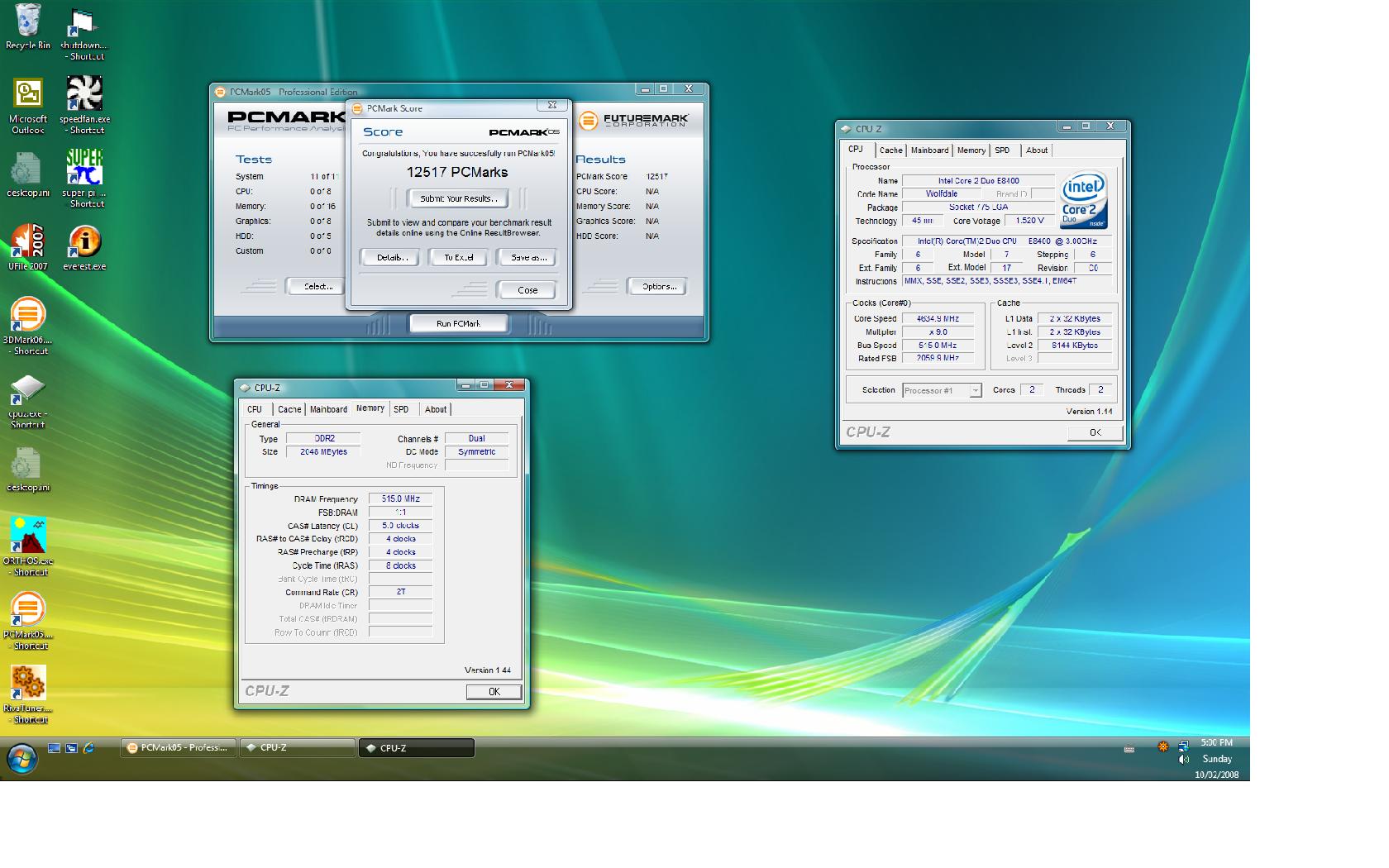Click To Excel button

(459, 257)
